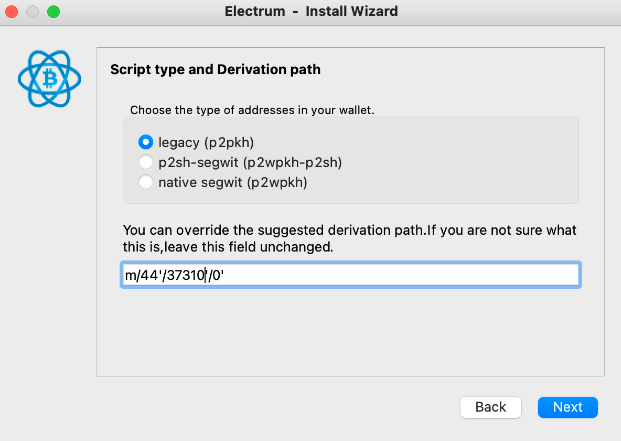Go back with the Back button
Viewport: 621px width, 443px height.
click(x=490, y=407)
